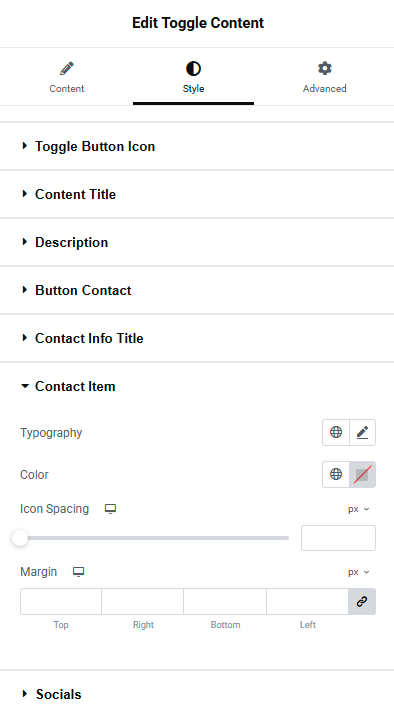Click the Color global colors globe icon
The image size is (394, 715).
pyautogui.click(x=336, y=474)
